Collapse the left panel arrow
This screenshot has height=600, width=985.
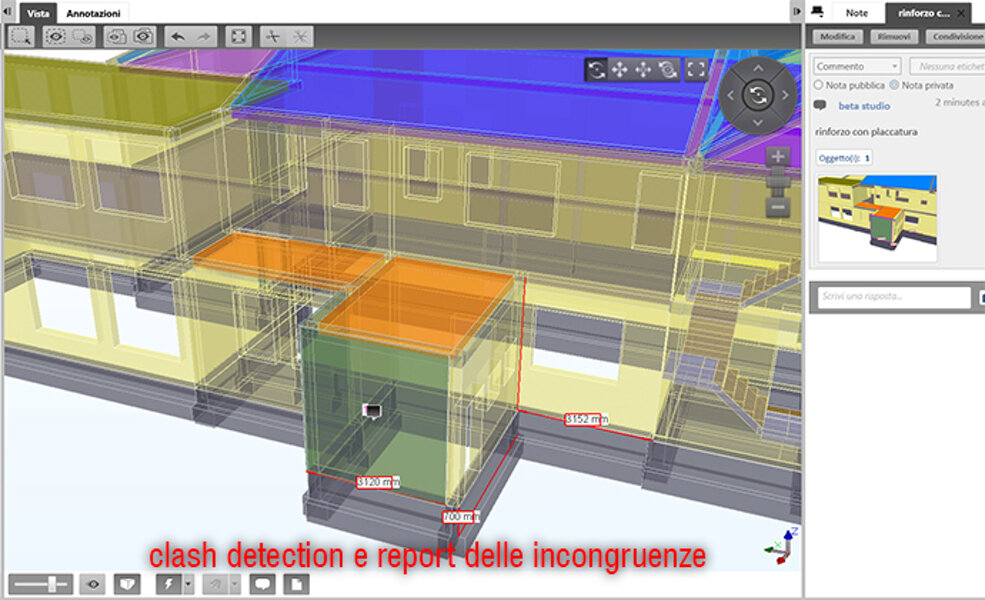pos(8,12)
